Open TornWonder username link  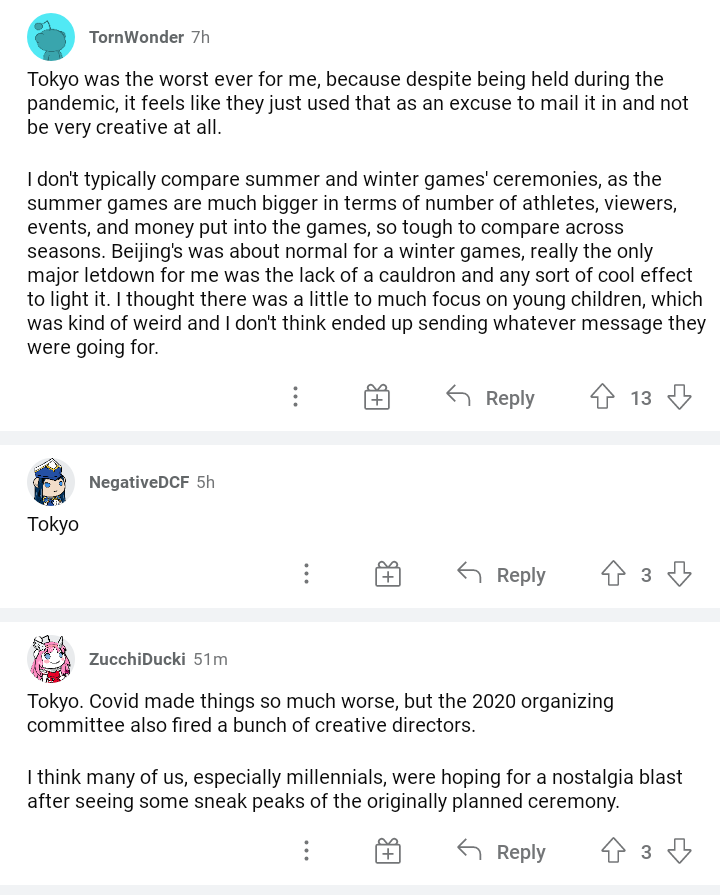[136, 37]
